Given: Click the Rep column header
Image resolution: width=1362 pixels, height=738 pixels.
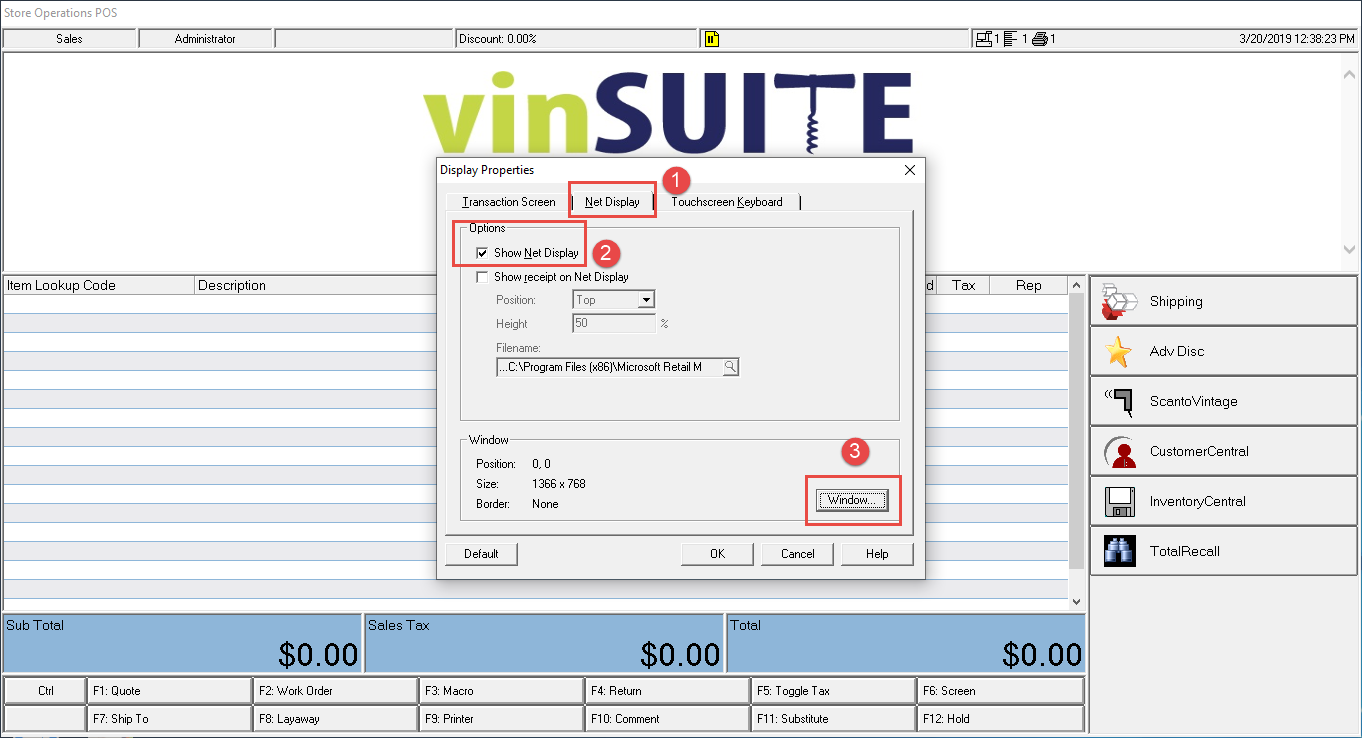Looking at the screenshot, I should pos(1029,285).
